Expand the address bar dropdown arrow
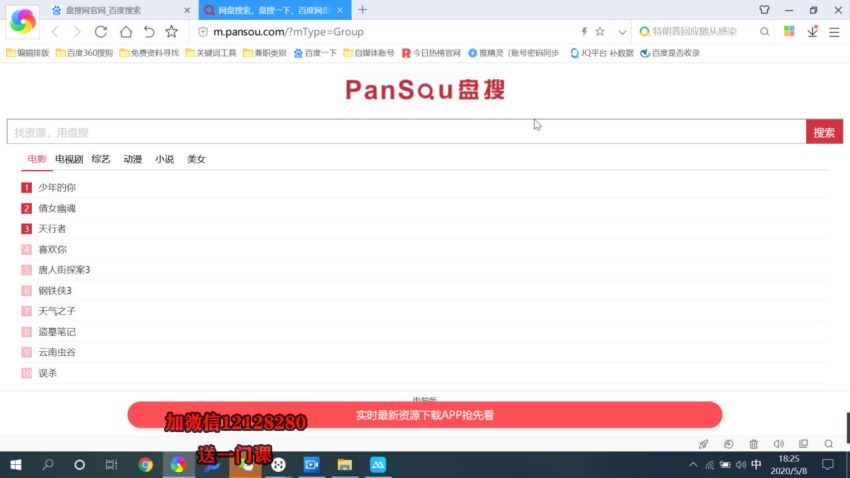 (x=622, y=32)
